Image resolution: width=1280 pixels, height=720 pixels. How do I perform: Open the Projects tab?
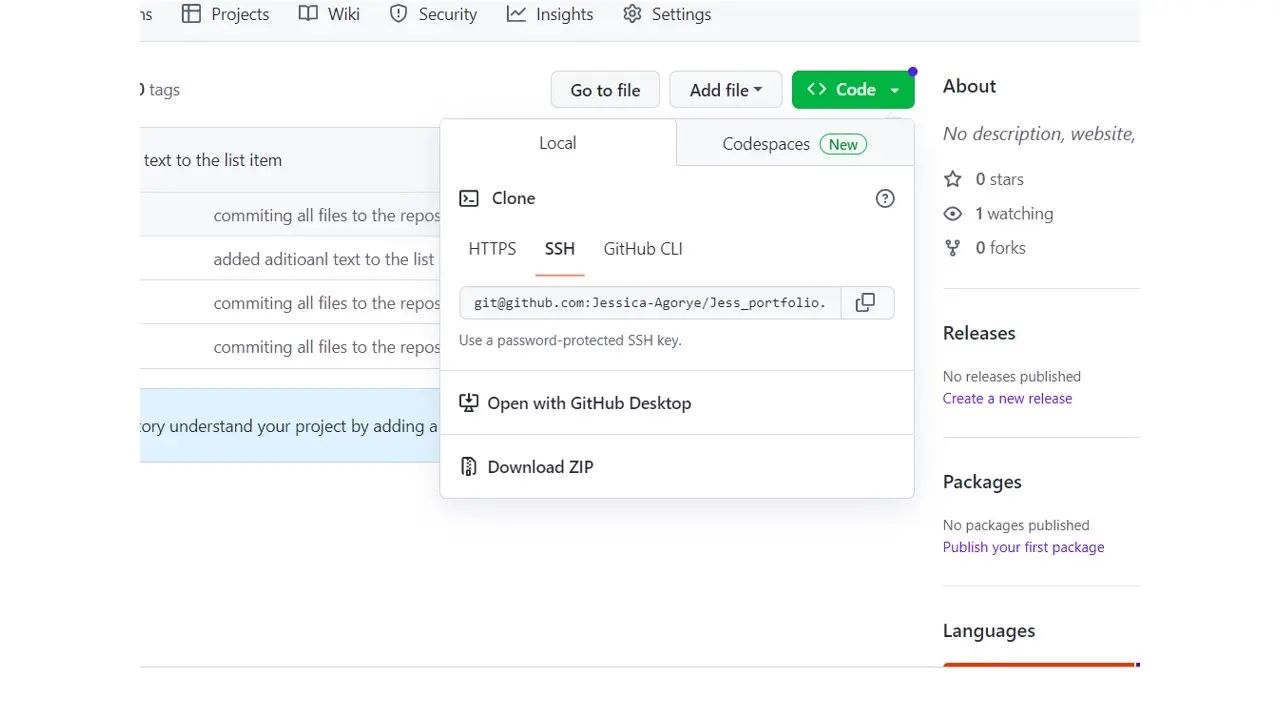225,14
